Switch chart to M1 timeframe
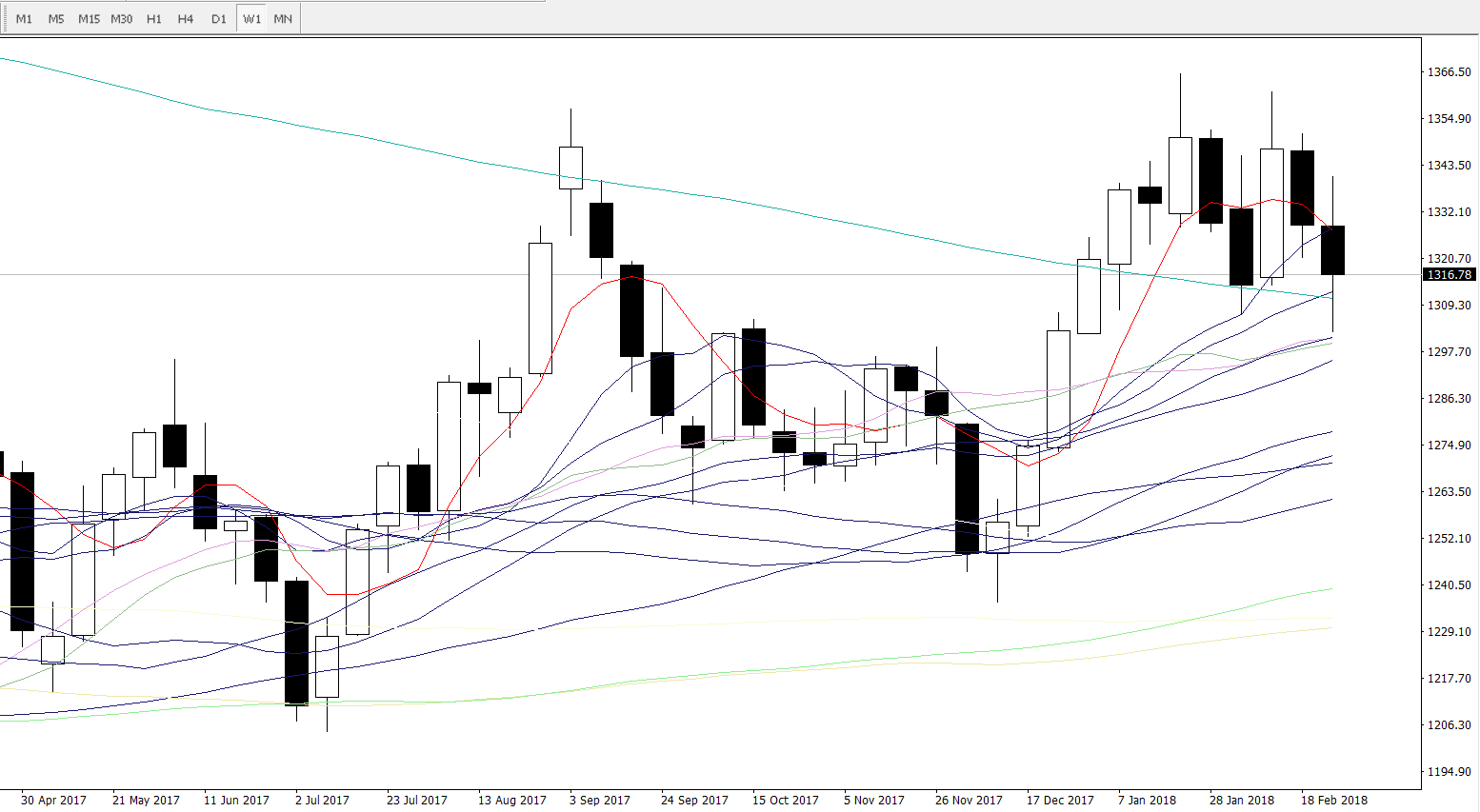This screenshot has width=1480, height=812. (24, 19)
